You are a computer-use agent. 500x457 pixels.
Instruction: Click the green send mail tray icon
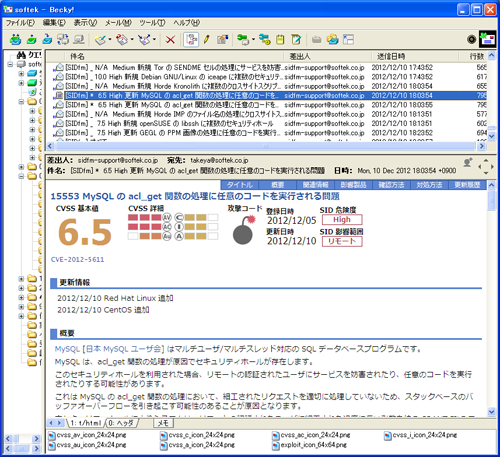tap(31, 39)
